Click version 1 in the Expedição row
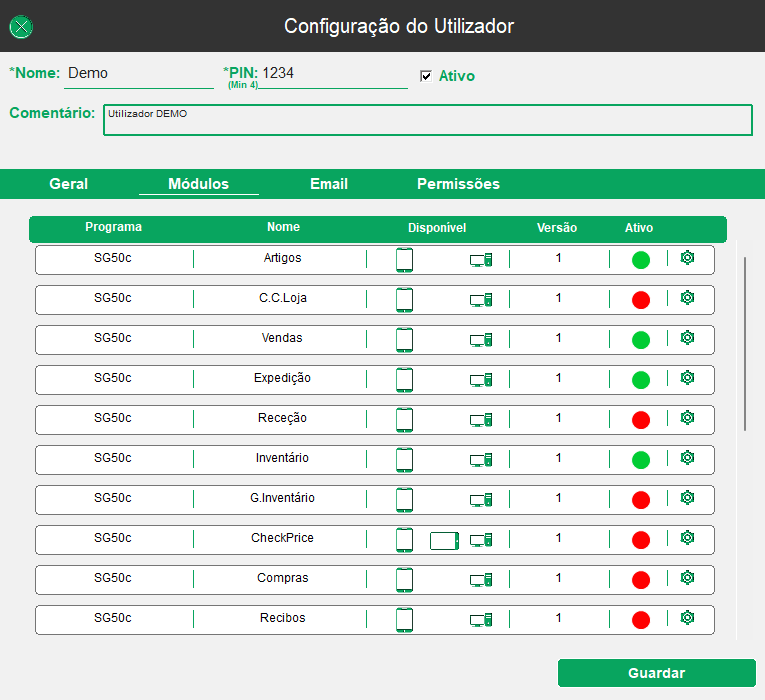Screen dimensions: 765x700 [x=558, y=378]
